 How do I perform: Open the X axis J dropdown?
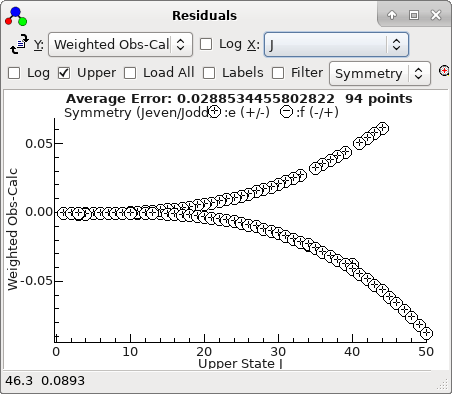(x=336, y=44)
